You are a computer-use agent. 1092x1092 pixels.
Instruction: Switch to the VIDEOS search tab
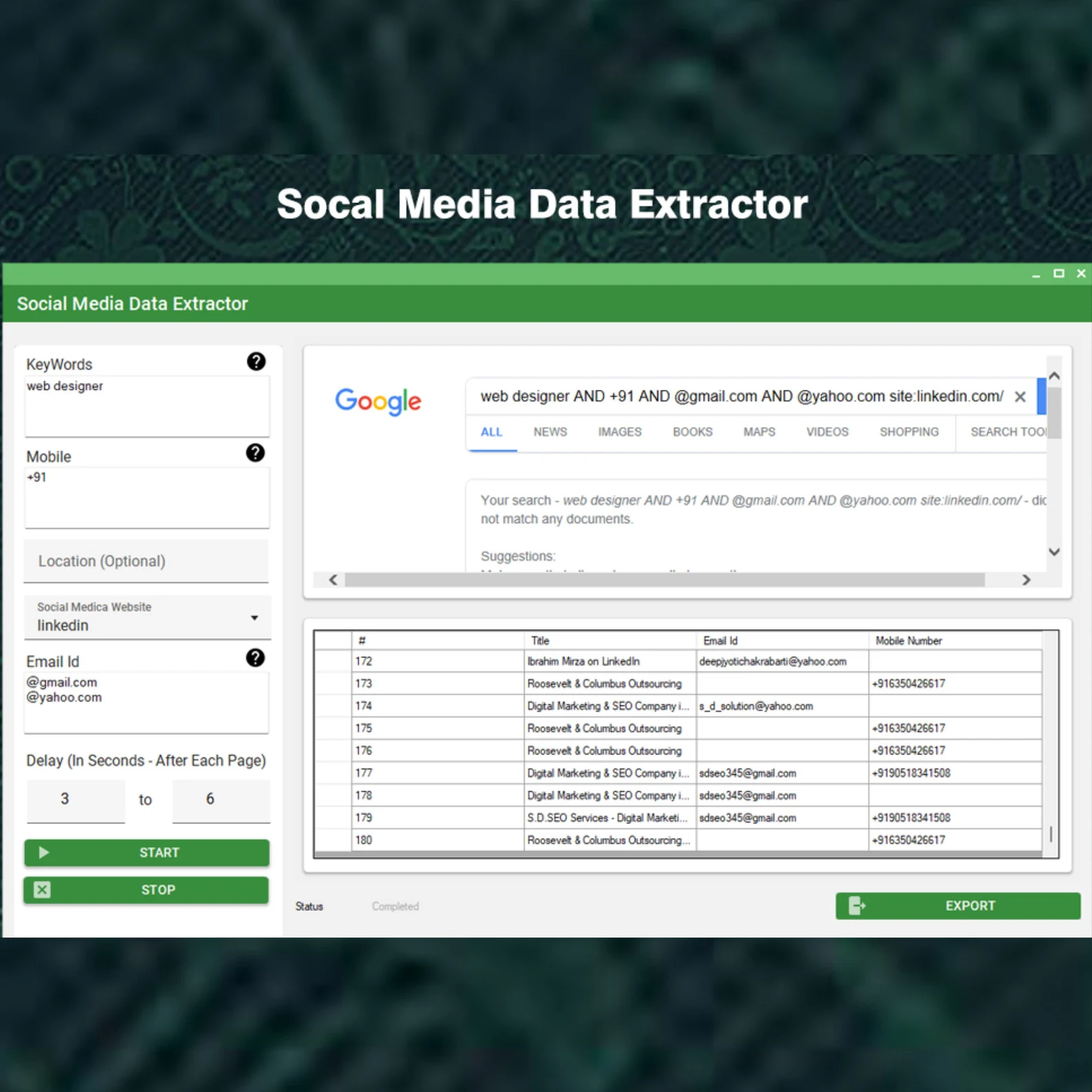827,432
